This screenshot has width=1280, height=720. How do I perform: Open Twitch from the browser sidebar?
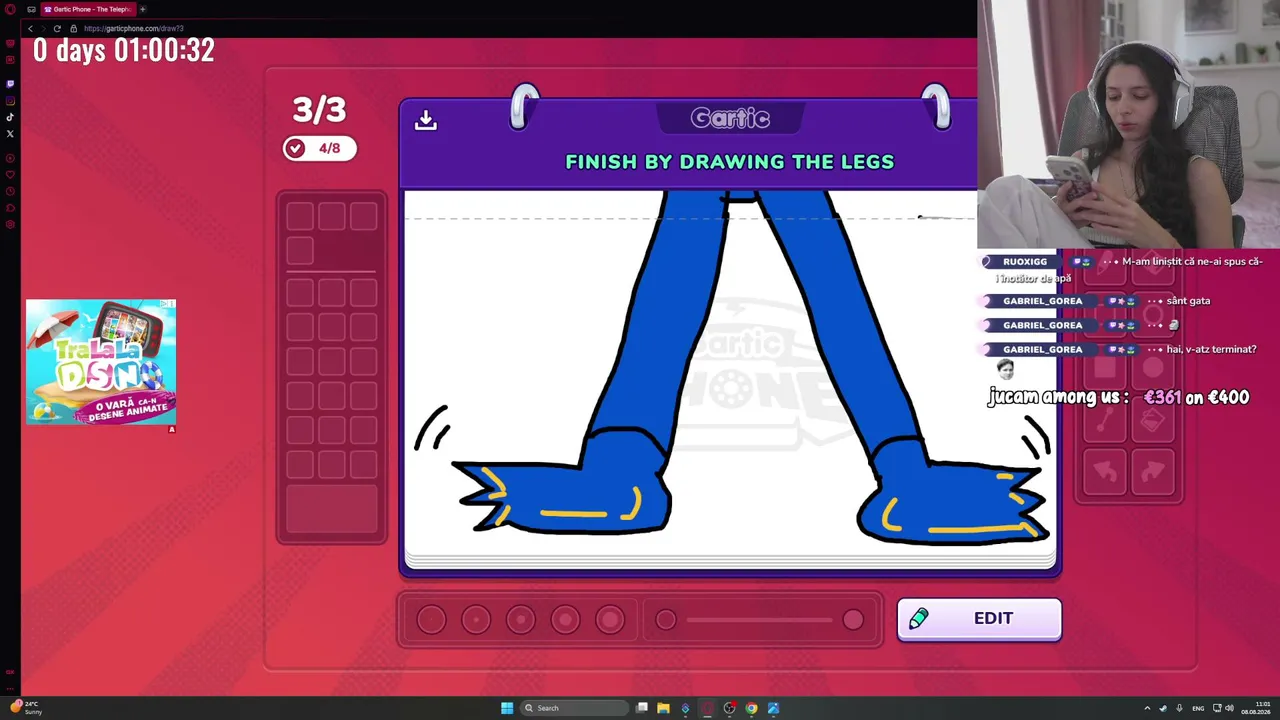tap(10, 83)
